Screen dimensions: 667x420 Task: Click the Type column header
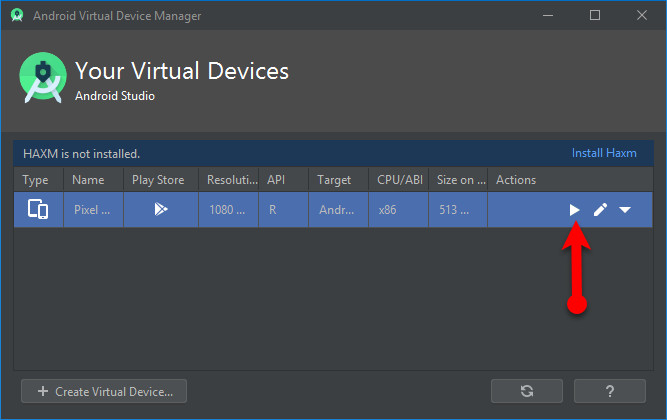[x=36, y=180]
